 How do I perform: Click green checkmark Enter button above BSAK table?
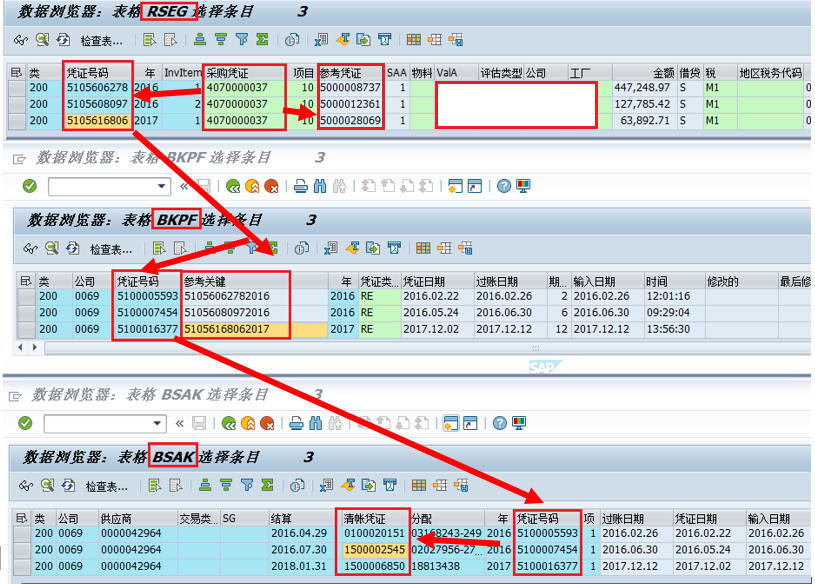coord(25,423)
